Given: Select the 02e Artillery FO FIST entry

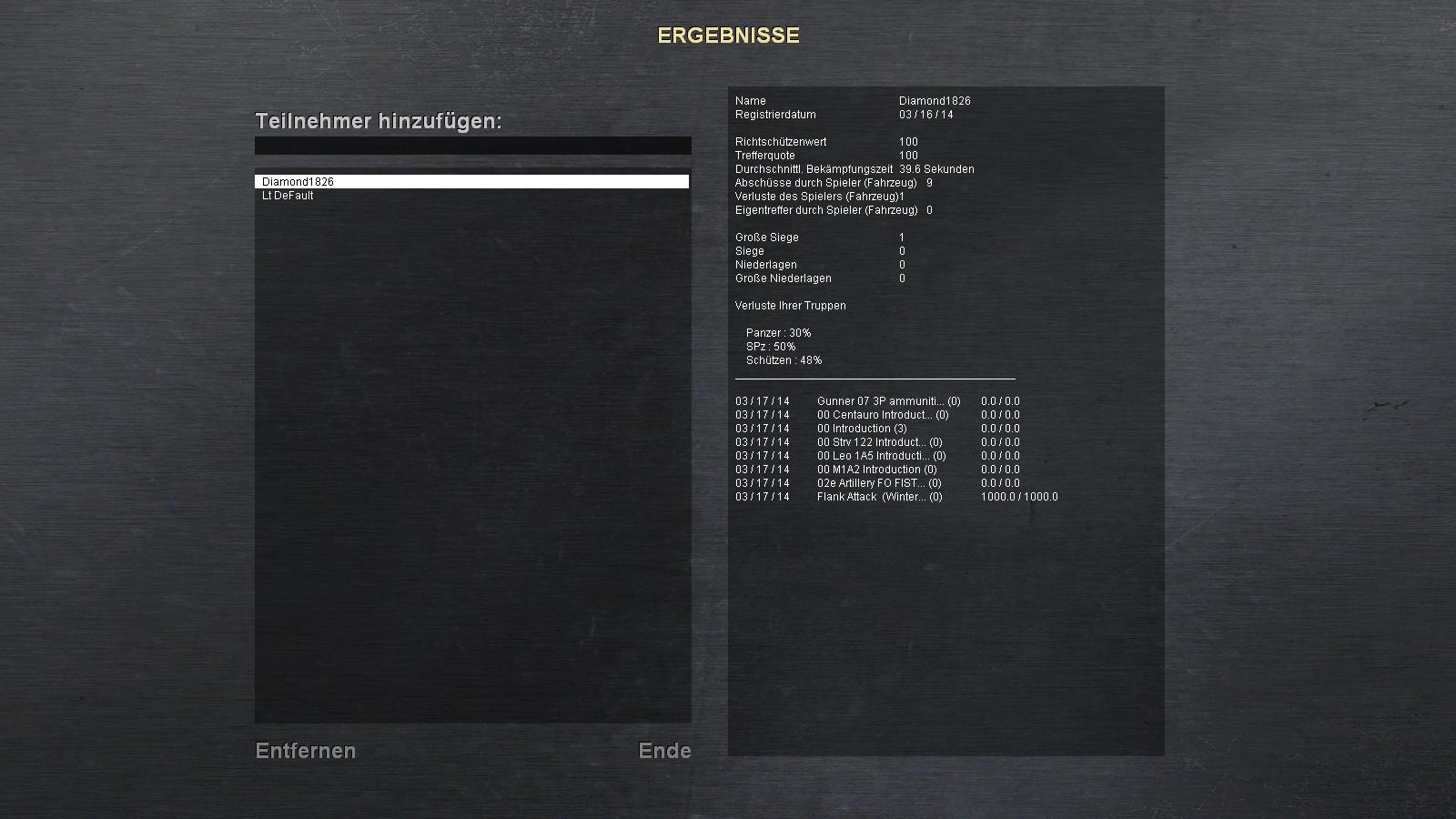Looking at the screenshot, I should coord(878,483).
